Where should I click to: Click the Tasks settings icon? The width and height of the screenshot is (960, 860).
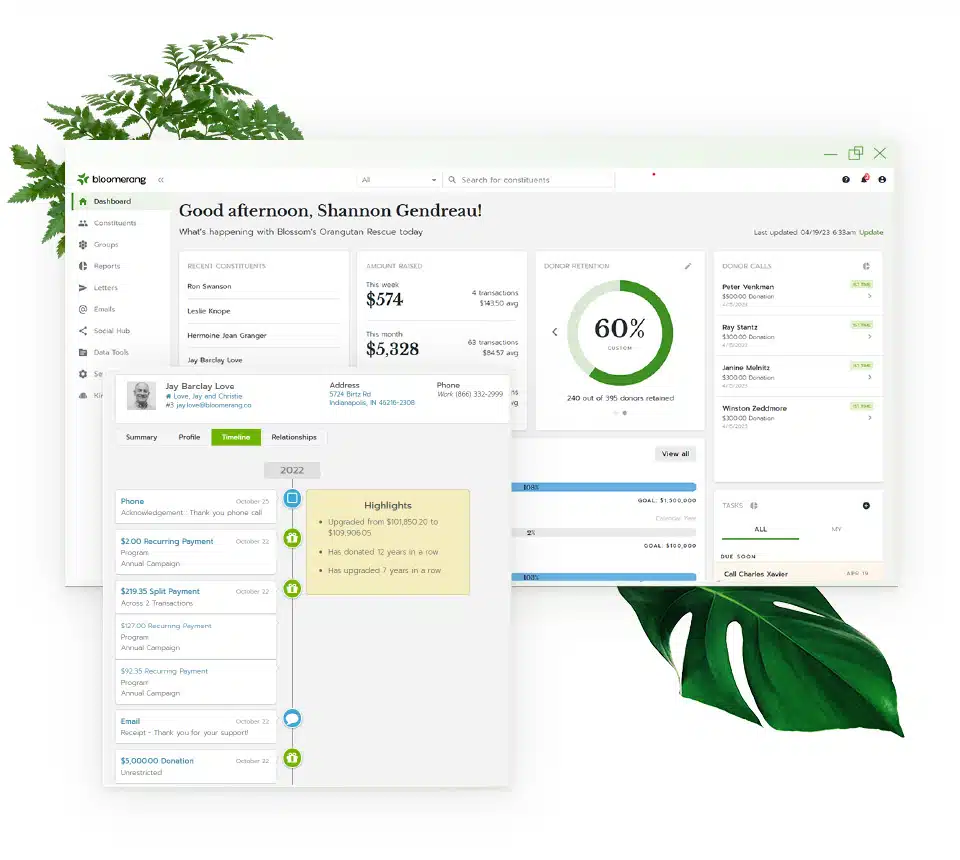[x=754, y=506]
